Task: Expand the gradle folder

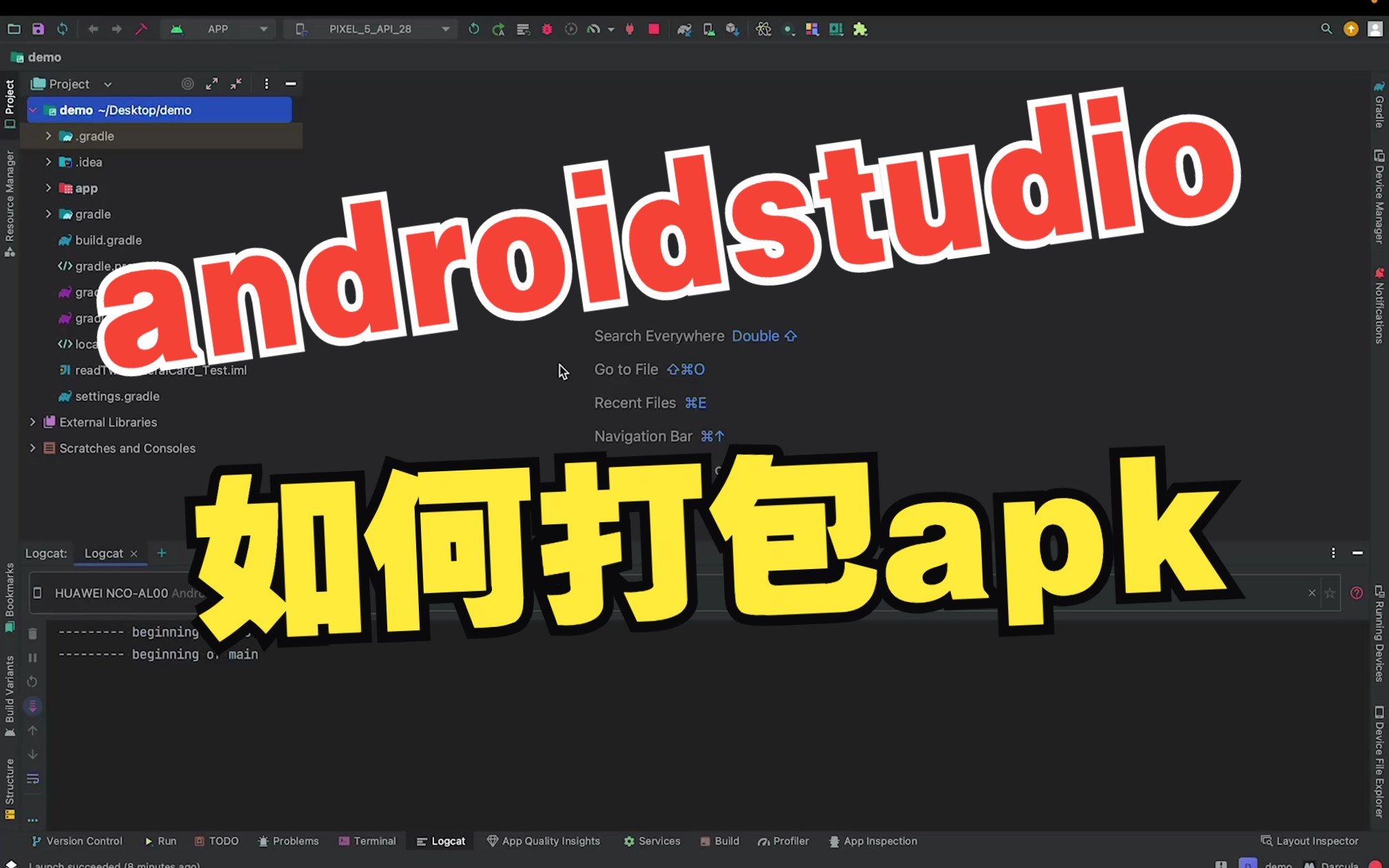Action: click(x=48, y=214)
